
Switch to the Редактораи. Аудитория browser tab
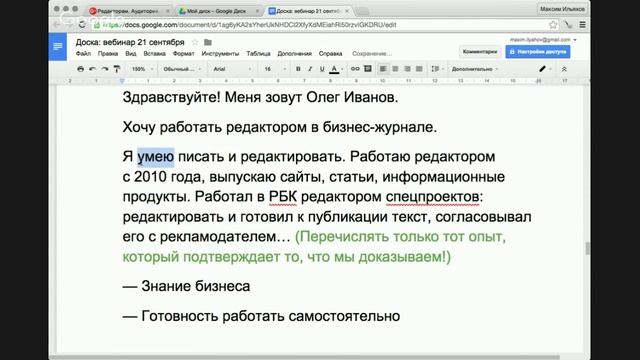[128, 11]
